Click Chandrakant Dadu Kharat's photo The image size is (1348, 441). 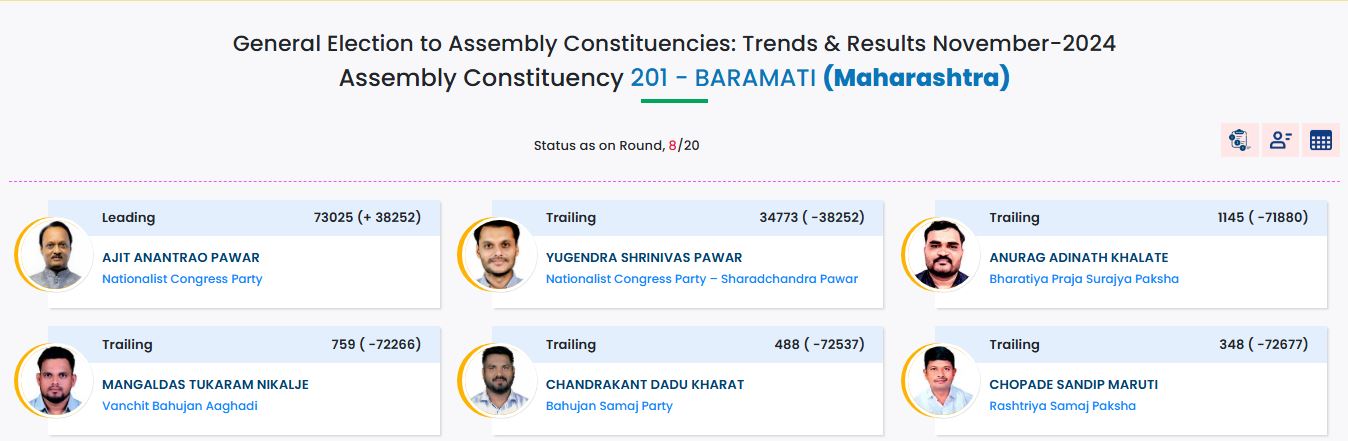(x=494, y=381)
